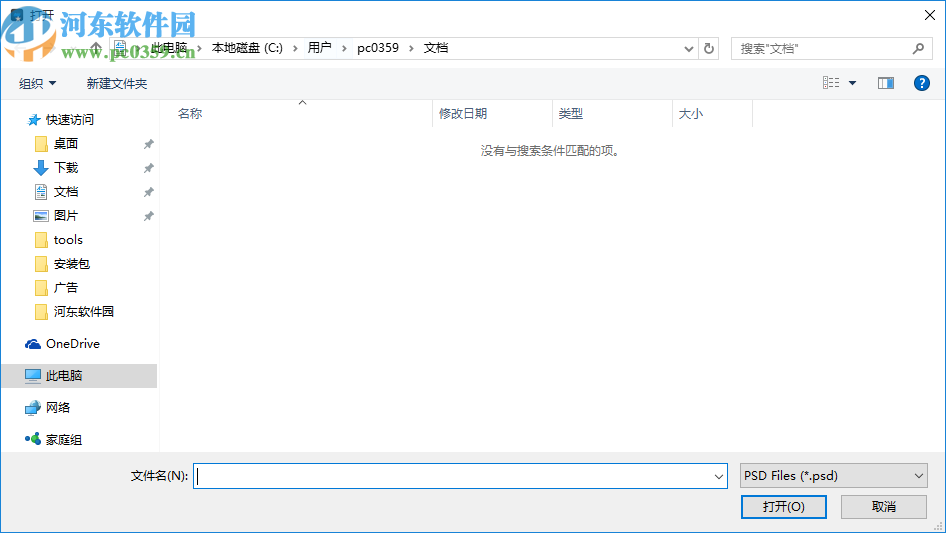This screenshot has height=533, width=946.
Task: Click the refresh icon beside address bar
Action: pos(709,48)
